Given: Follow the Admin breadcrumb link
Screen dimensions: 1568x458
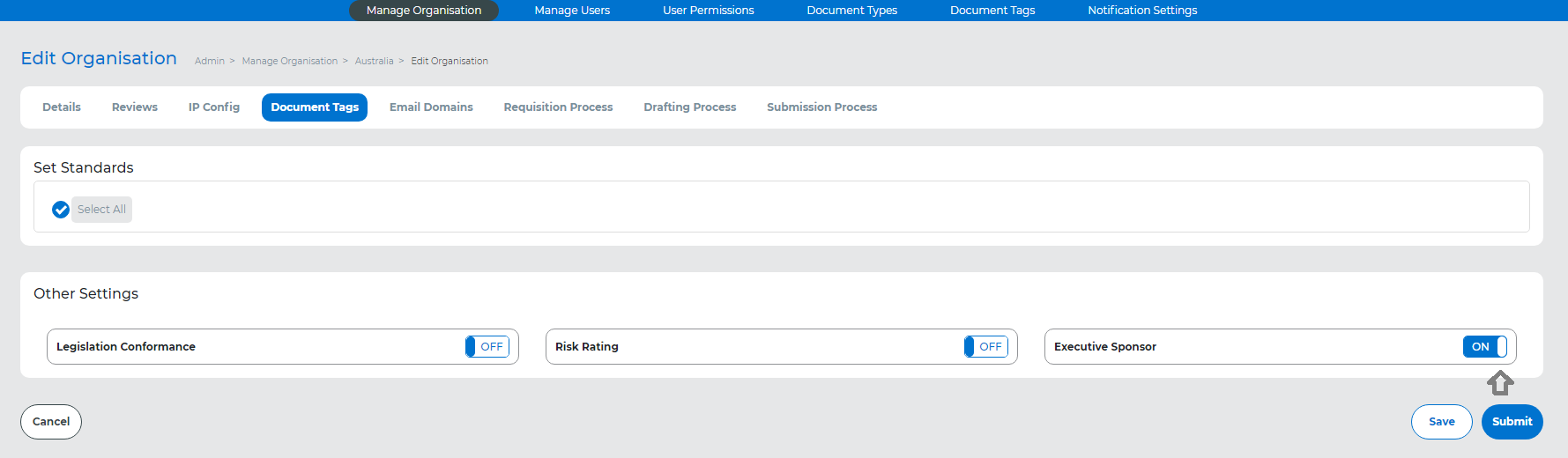Looking at the screenshot, I should (x=210, y=62).
